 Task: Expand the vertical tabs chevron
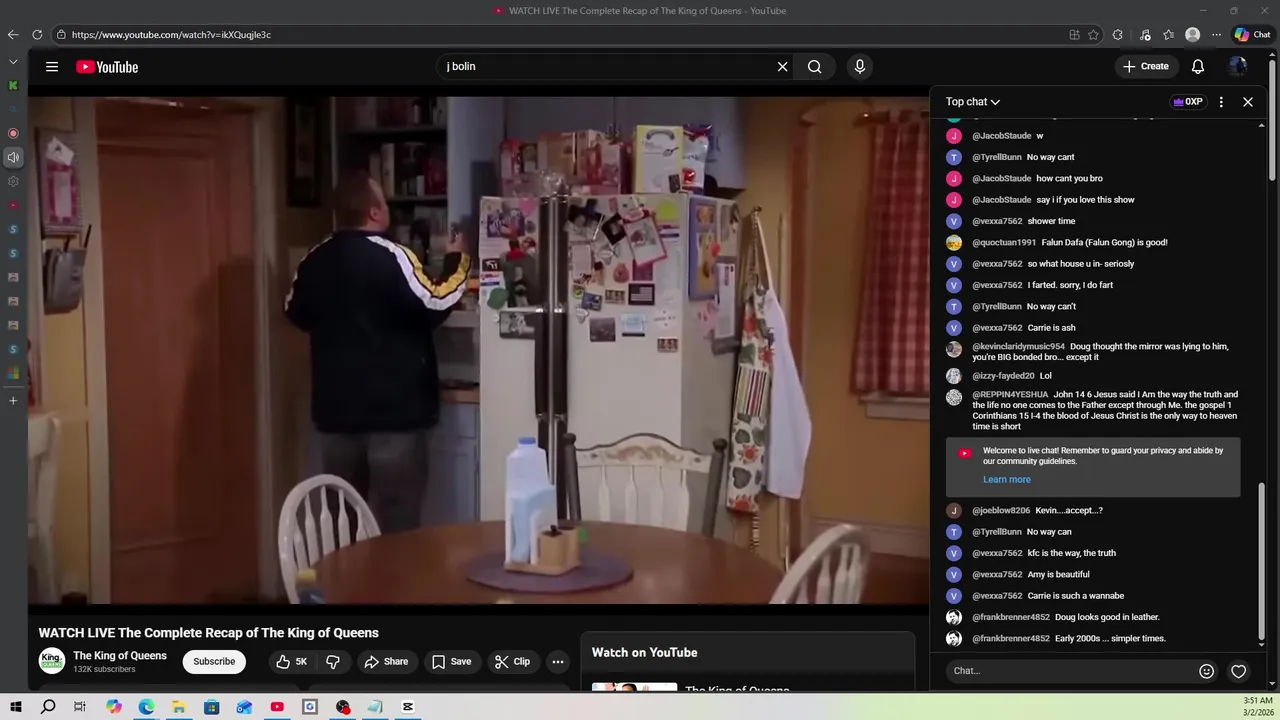13,62
